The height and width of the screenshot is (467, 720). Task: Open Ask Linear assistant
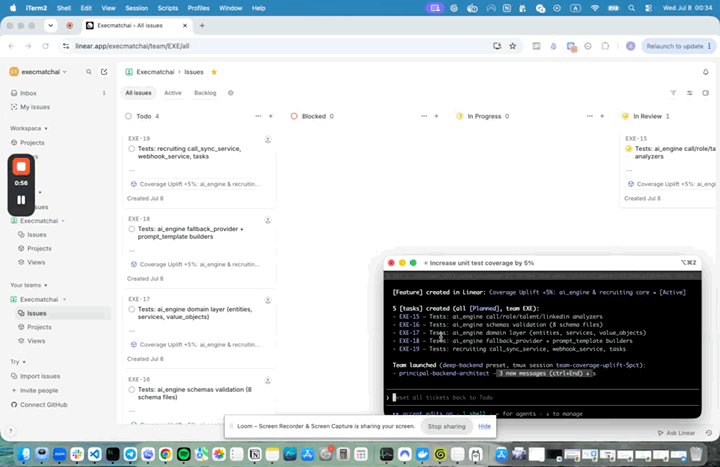click(x=676, y=433)
